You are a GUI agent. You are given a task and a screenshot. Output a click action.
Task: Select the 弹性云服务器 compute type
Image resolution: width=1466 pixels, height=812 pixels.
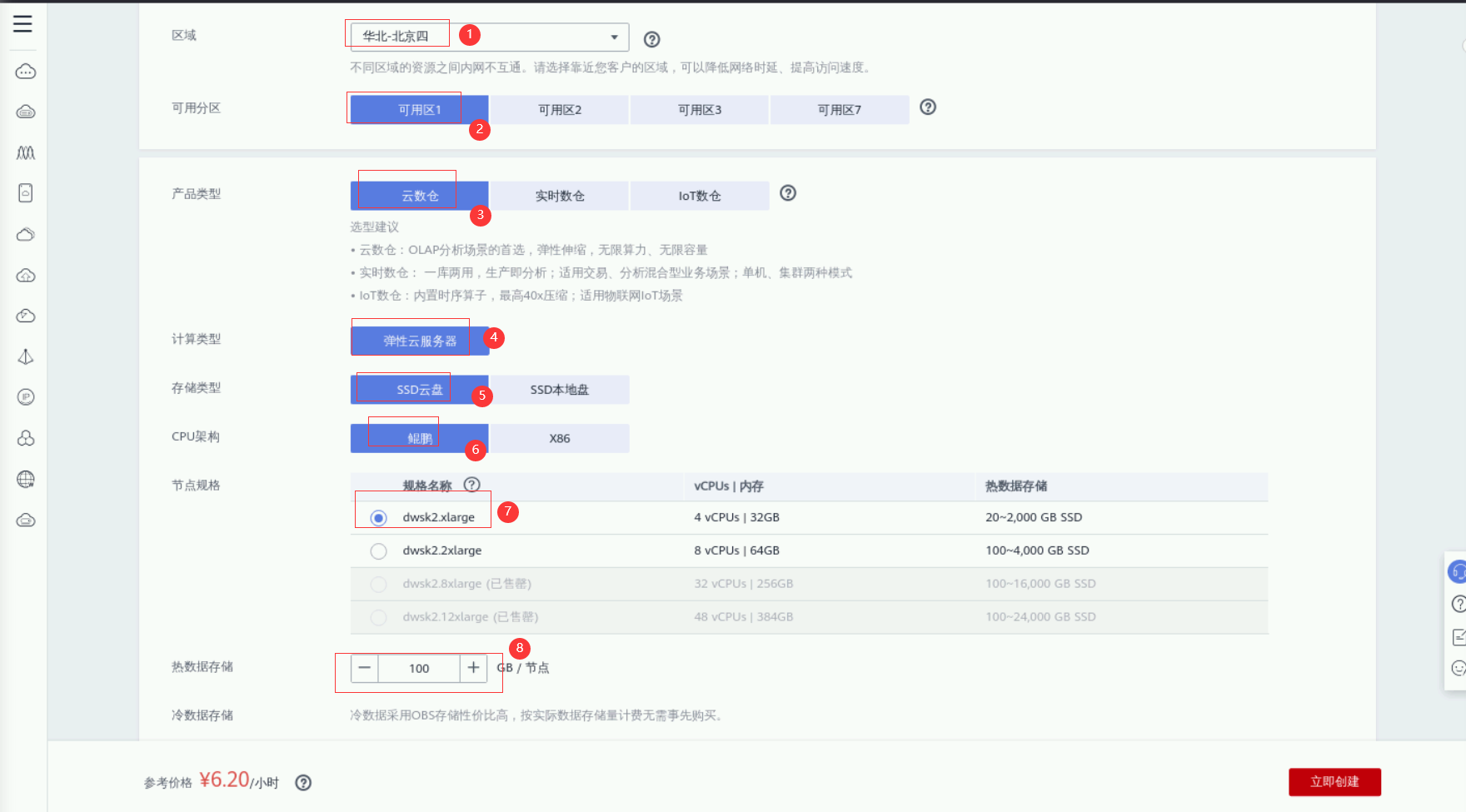tap(420, 341)
